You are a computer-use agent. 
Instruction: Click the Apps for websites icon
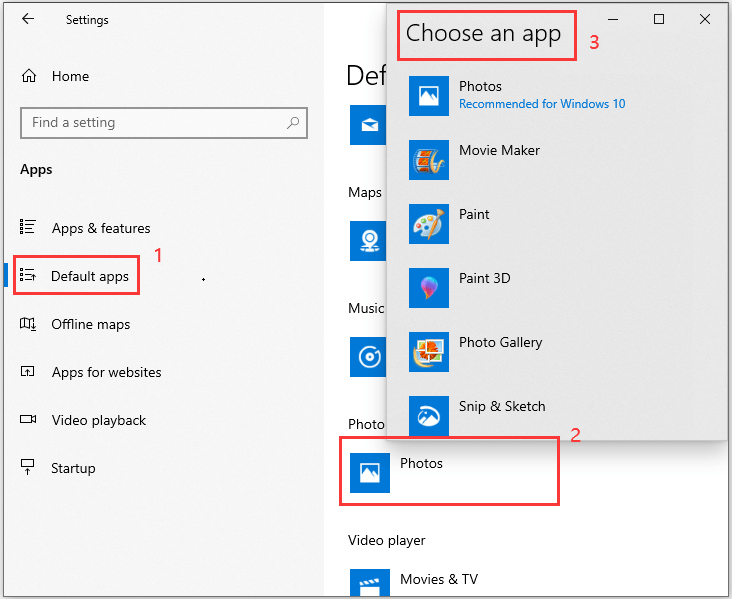28,372
